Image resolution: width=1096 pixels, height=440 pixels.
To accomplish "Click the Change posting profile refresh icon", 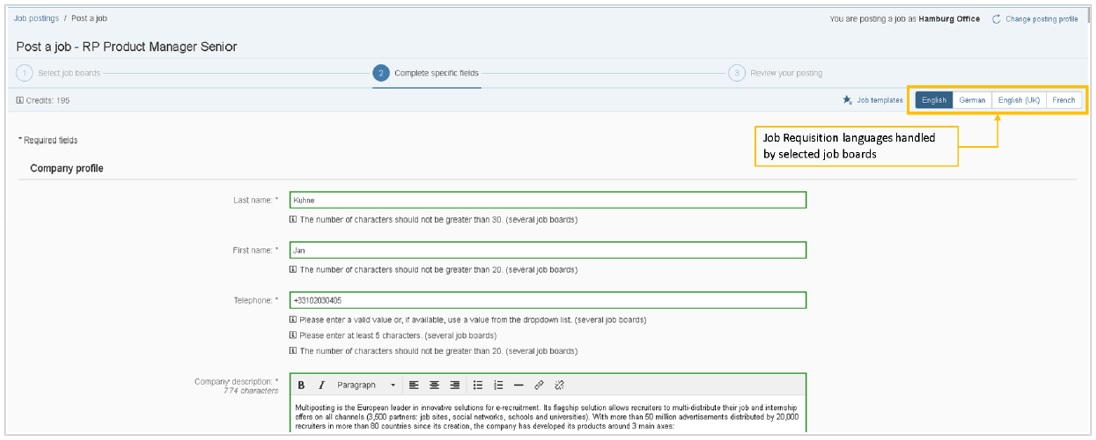I will click(x=996, y=19).
